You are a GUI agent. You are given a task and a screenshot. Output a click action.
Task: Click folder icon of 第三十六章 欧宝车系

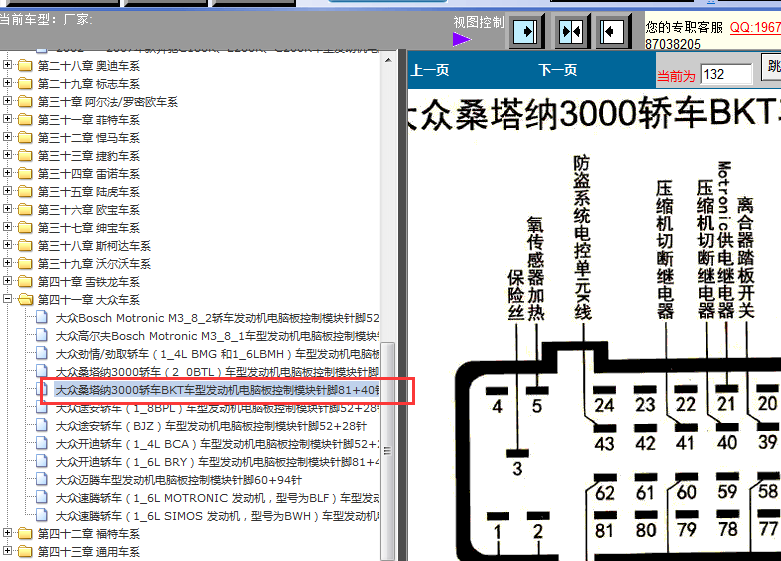click(25, 210)
